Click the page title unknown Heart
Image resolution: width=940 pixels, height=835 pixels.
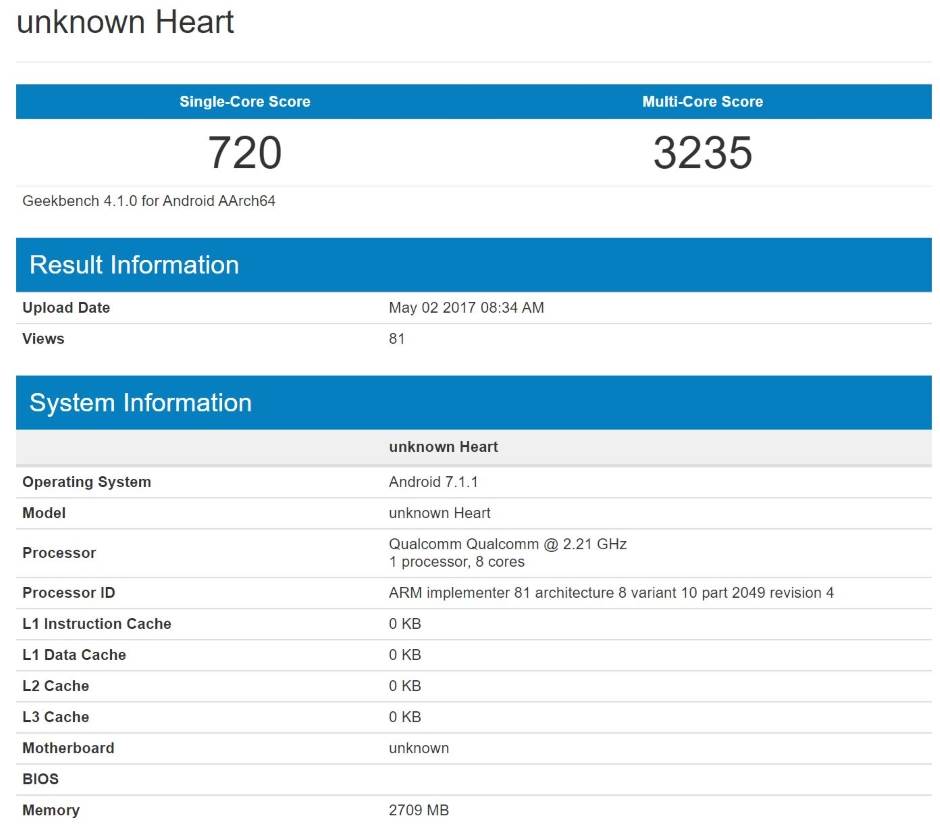pos(124,22)
